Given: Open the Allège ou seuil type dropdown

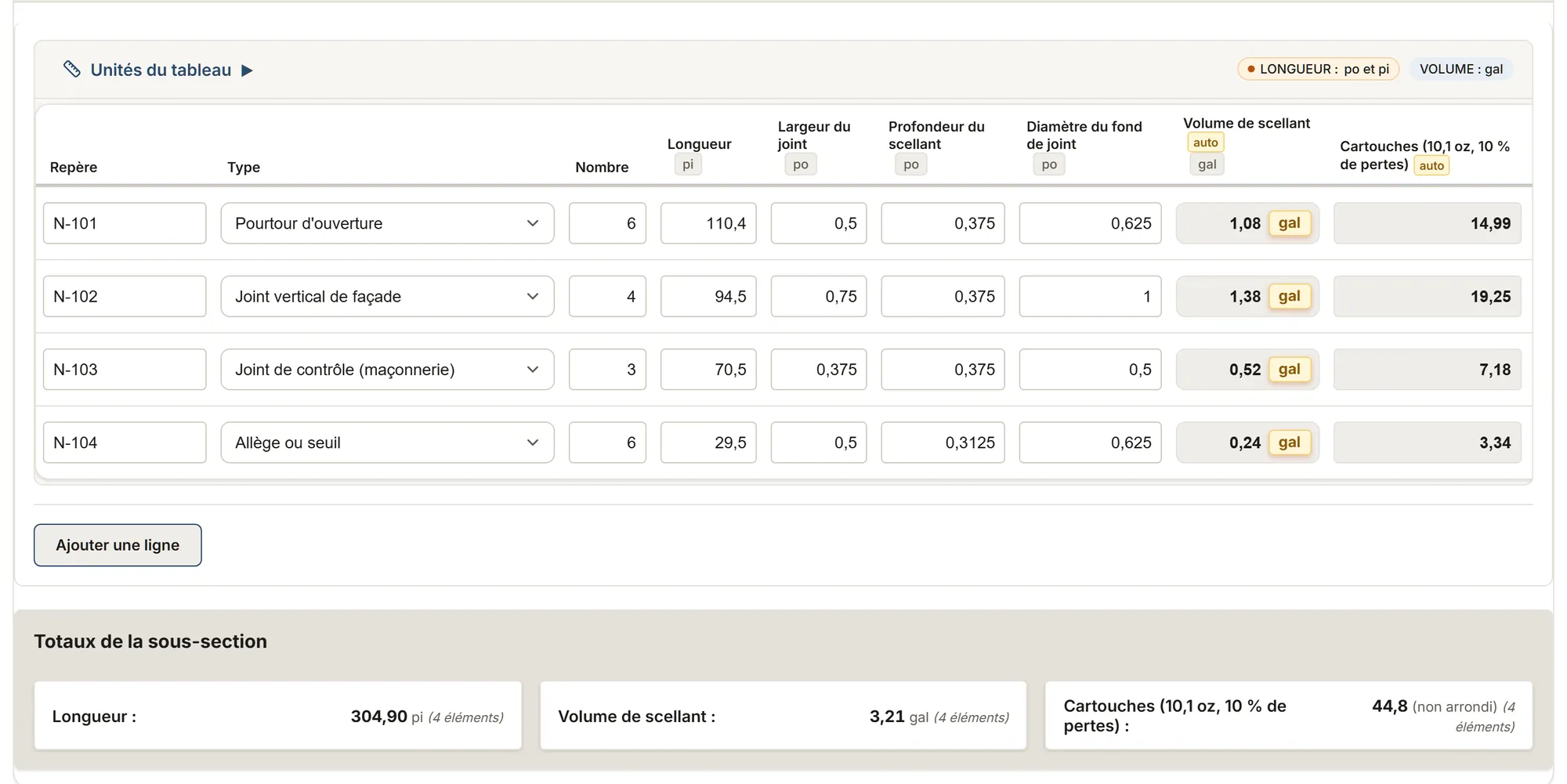Looking at the screenshot, I should [x=387, y=443].
